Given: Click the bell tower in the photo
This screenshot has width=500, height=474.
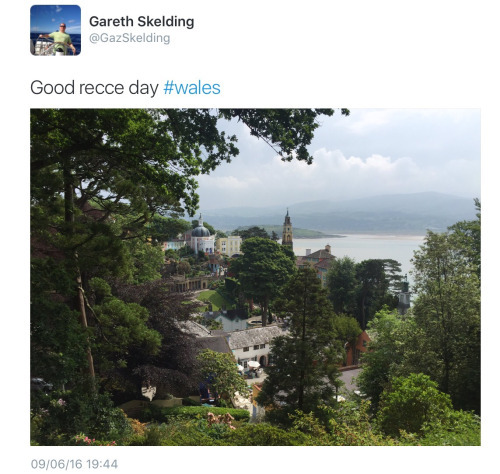Looking at the screenshot, I should tap(287, 229).
